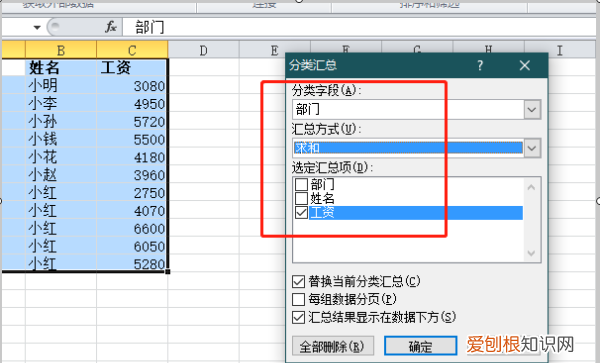600x363 pixels.
Task: Click the 姓名 header cell
Action: (61, 68)
